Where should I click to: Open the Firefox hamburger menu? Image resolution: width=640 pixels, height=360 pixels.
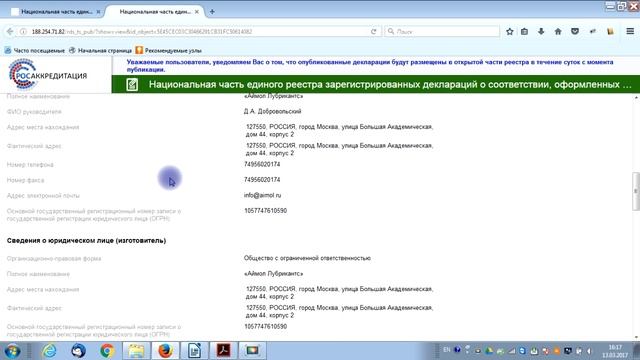(630, 31)
